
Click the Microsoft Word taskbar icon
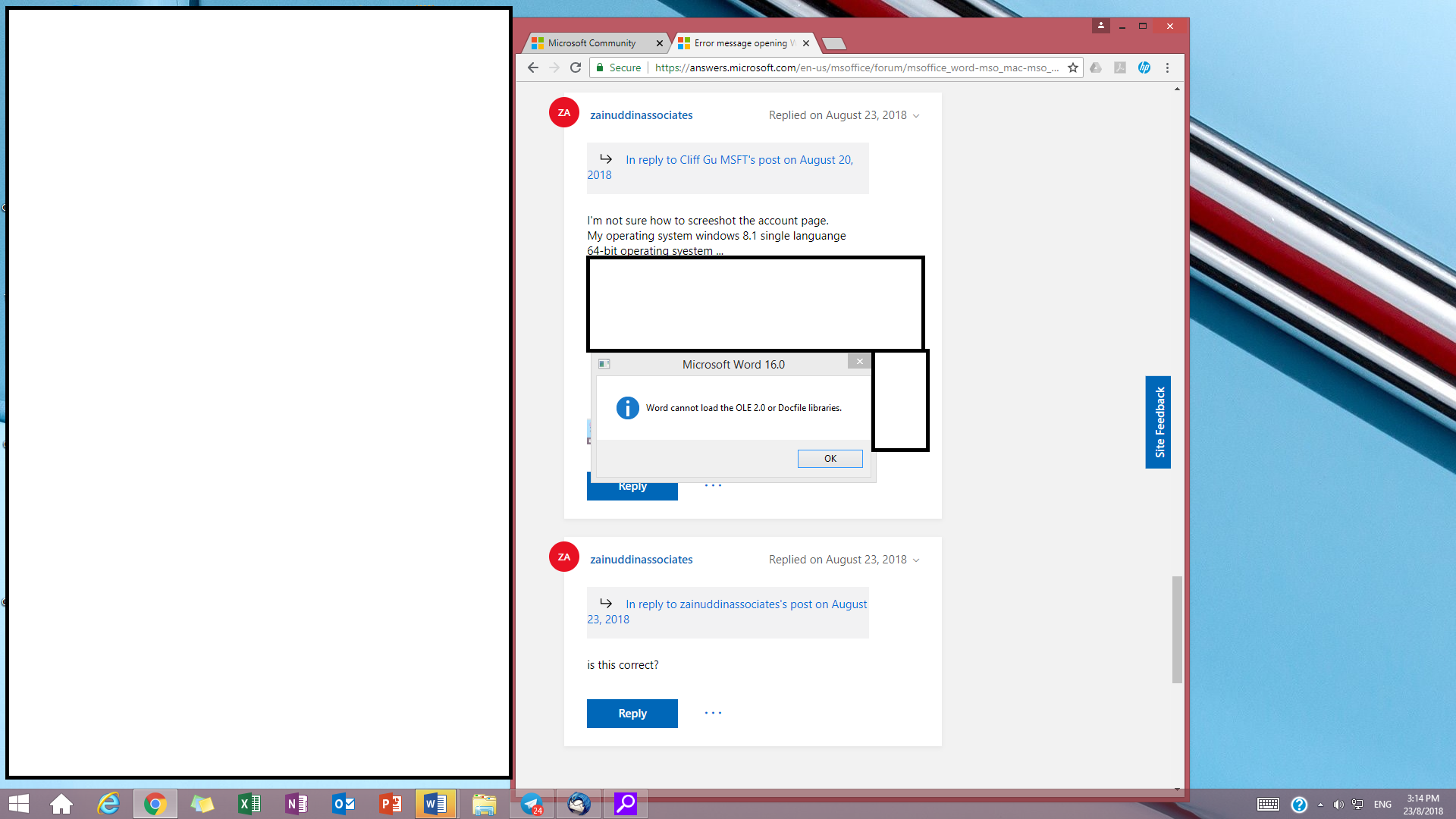(437, 803)
